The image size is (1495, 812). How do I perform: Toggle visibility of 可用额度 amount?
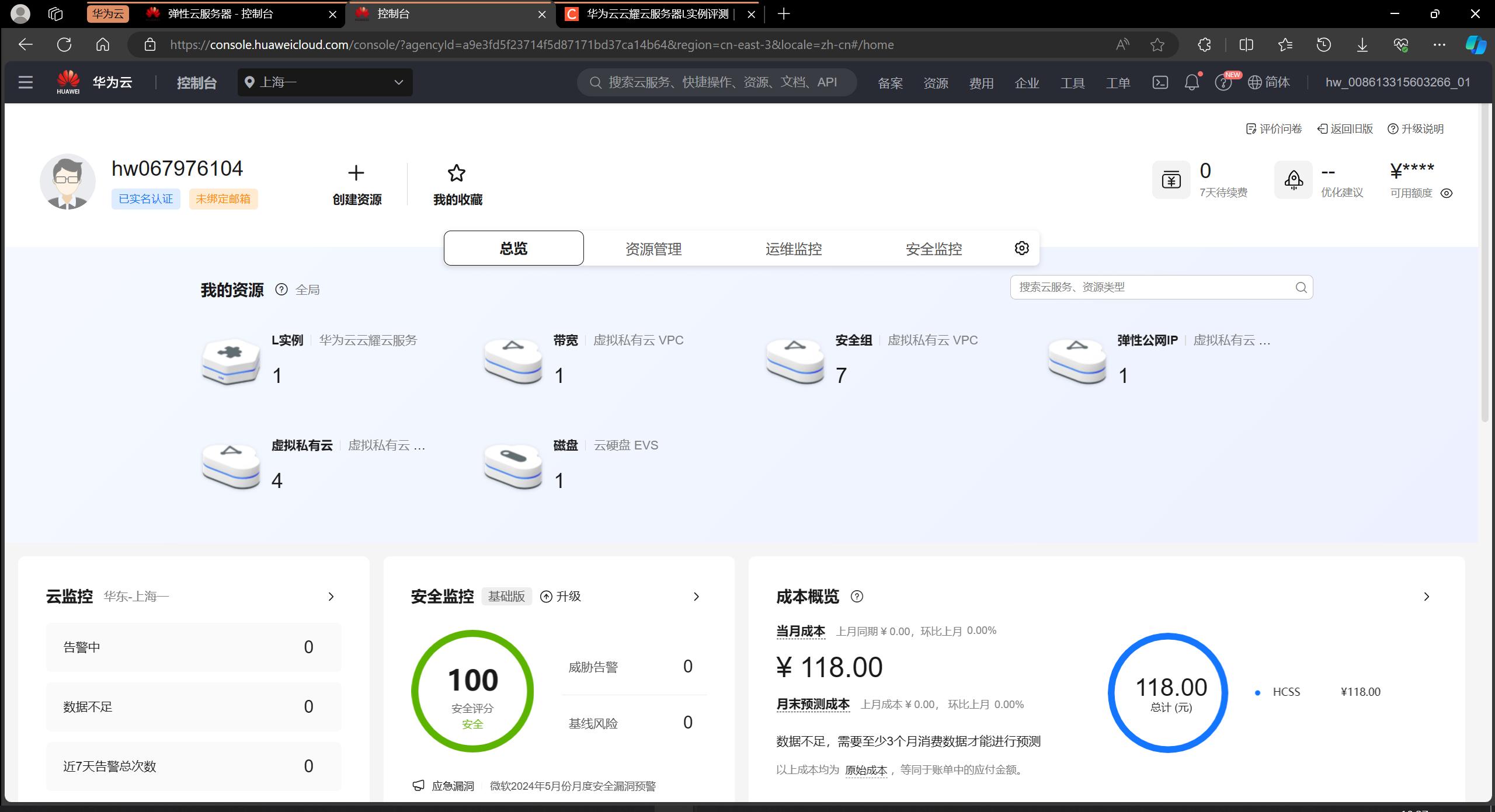pos(1447,193)
